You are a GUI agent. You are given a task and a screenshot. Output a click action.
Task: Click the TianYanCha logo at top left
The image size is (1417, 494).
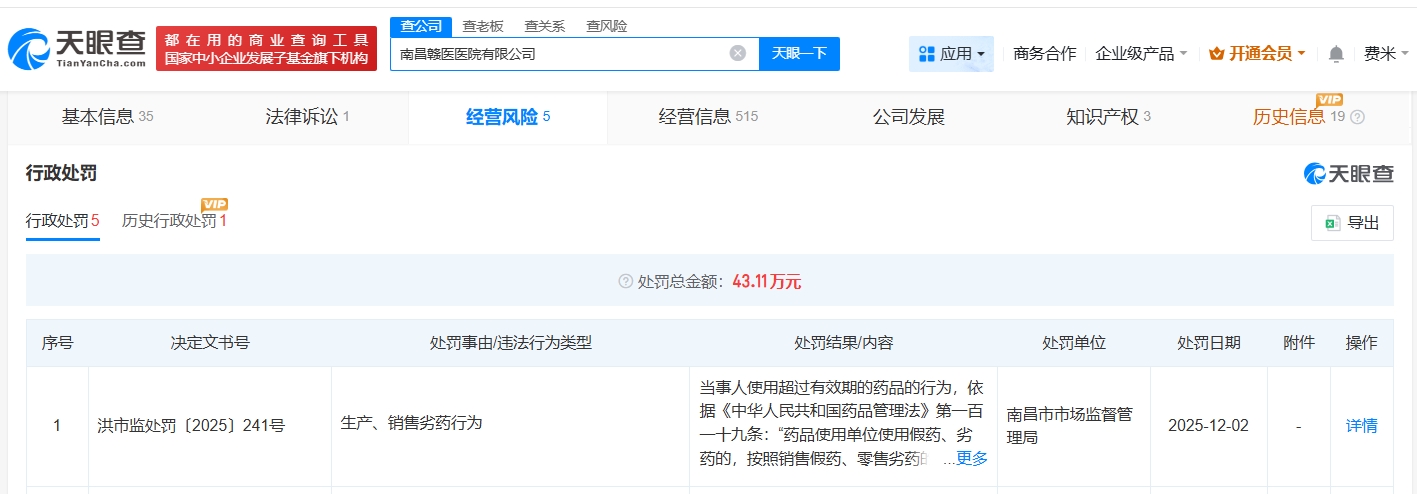[77, 48]
